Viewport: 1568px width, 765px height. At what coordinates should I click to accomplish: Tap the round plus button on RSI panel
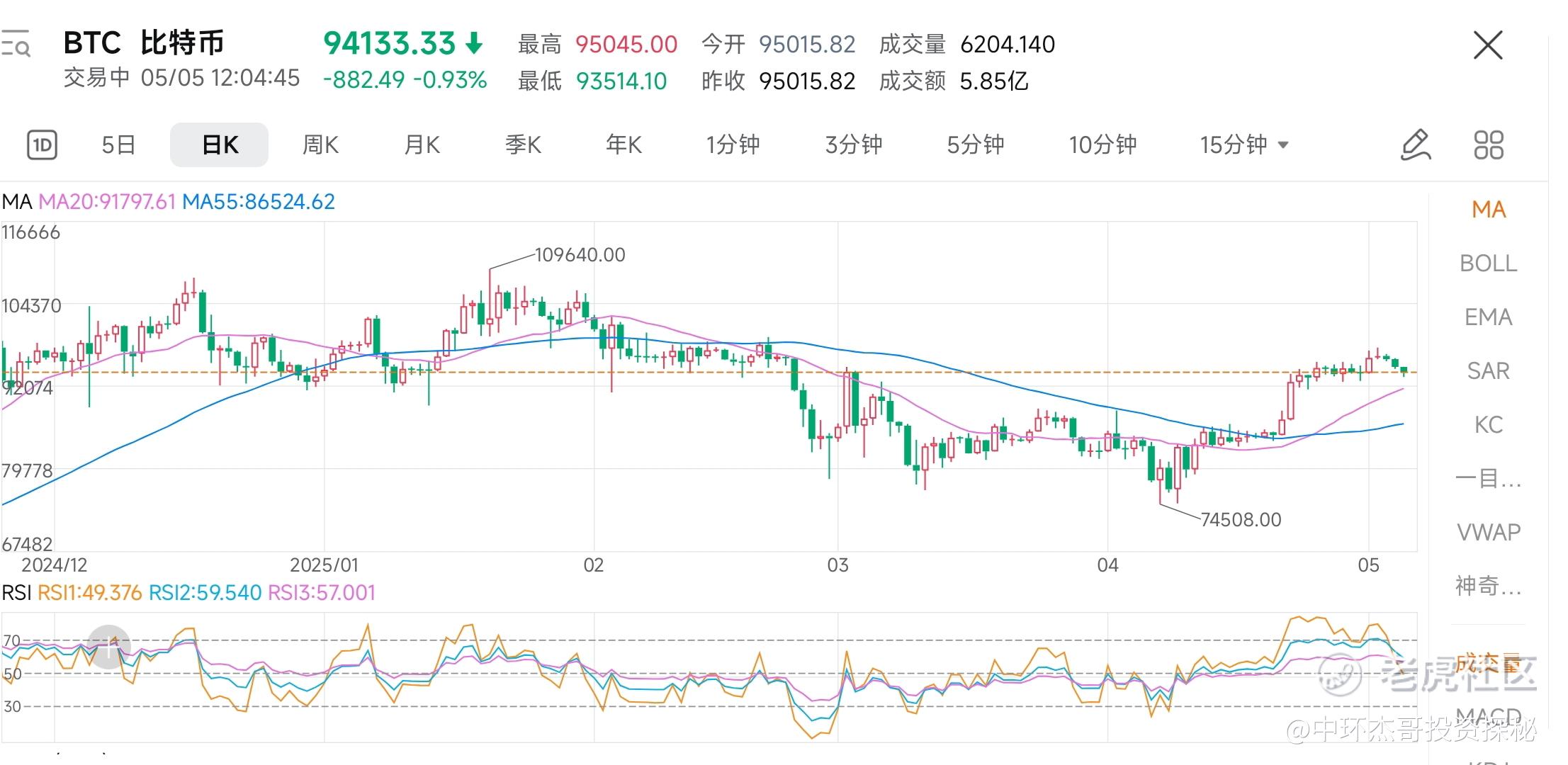point(108,646)
